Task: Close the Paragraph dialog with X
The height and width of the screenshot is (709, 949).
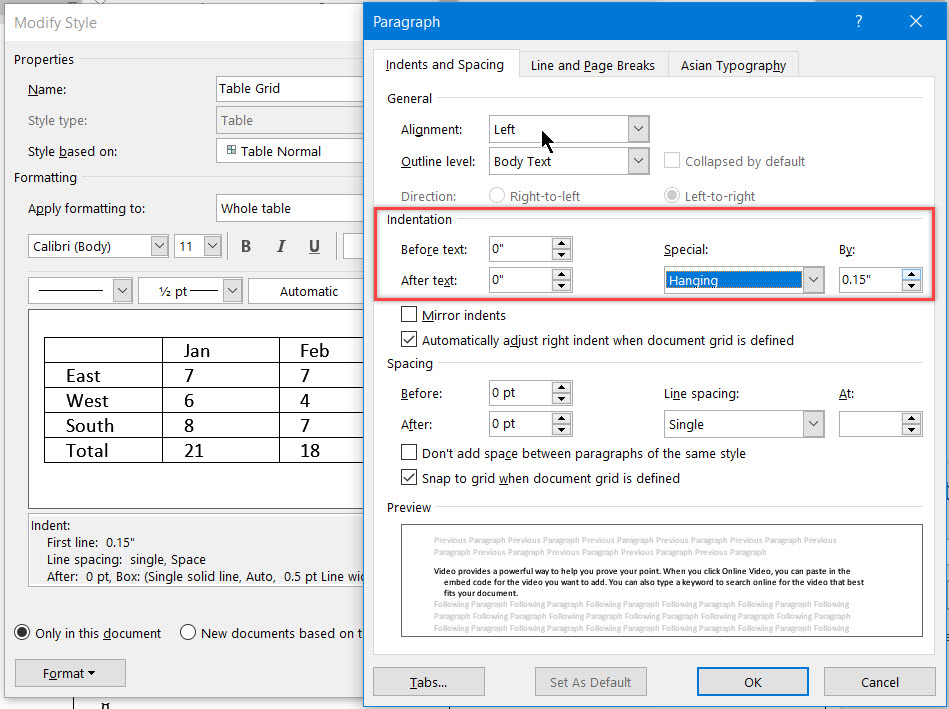Action: pos(916,22)
